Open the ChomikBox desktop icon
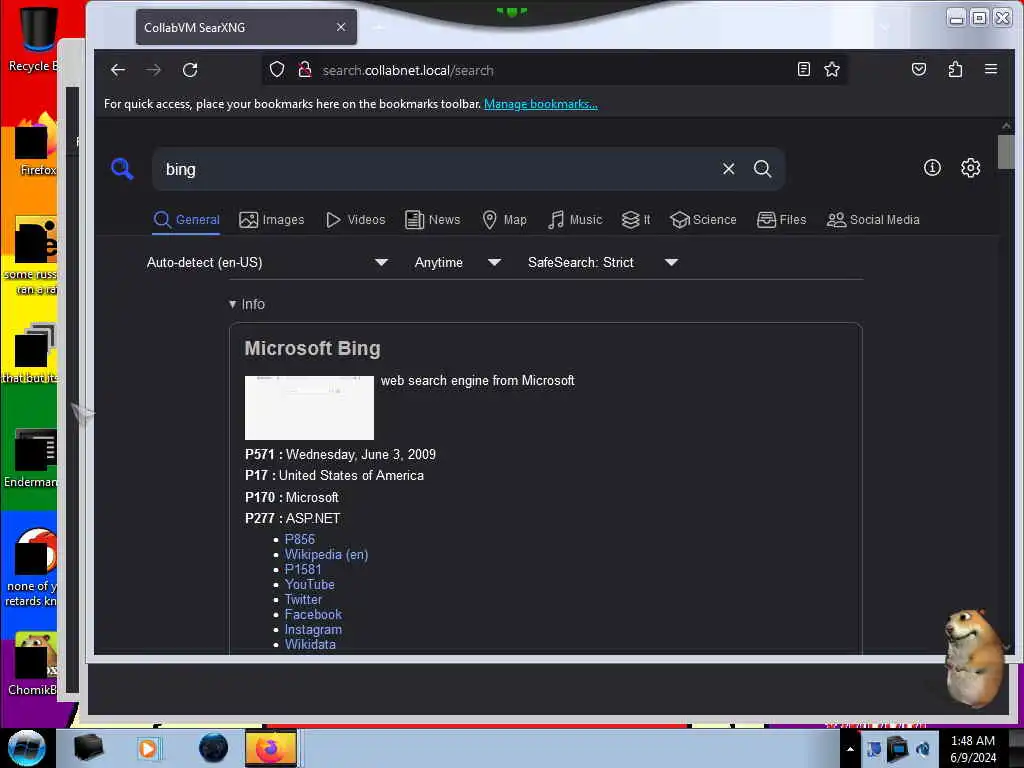This screenshot has height=768, width=1024. pyautogui.click(x=33, y=664)
